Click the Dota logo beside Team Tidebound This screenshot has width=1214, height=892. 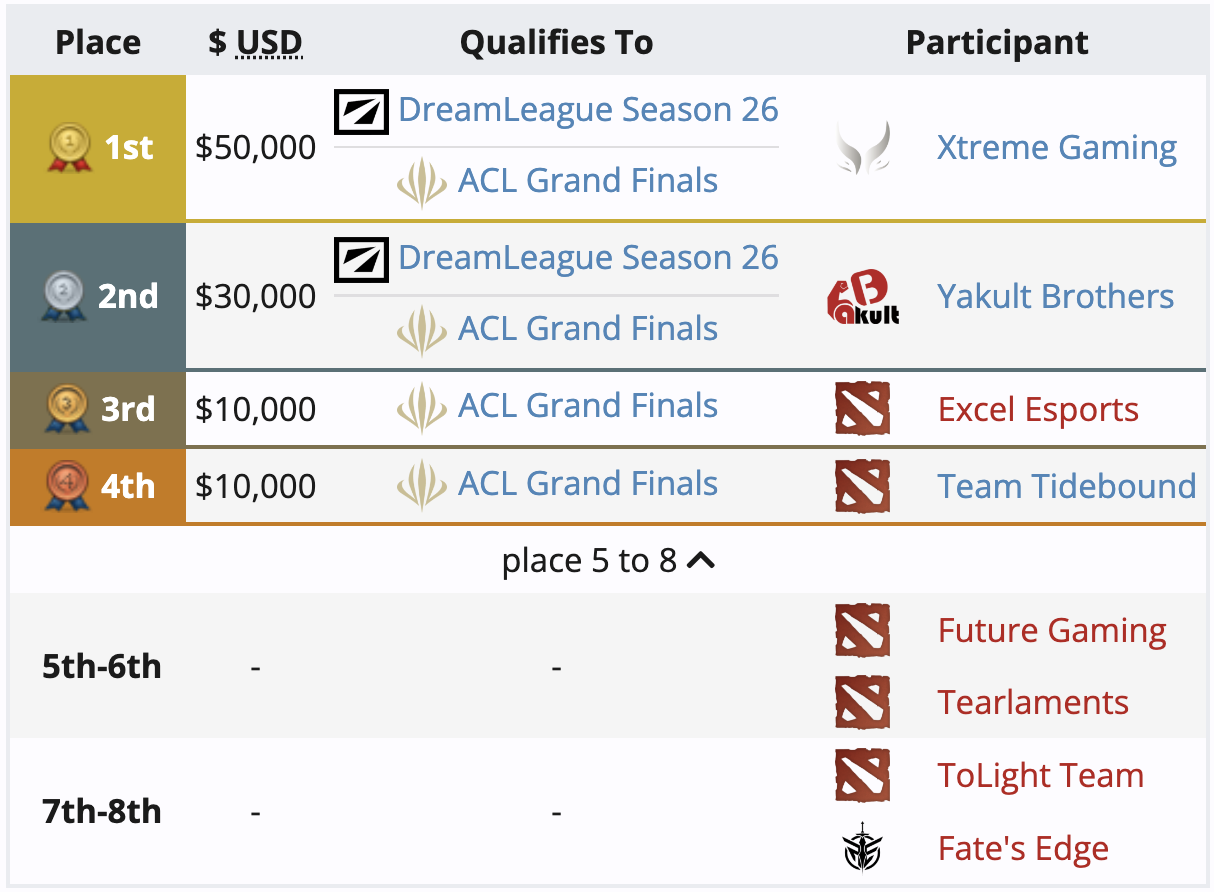862,486
